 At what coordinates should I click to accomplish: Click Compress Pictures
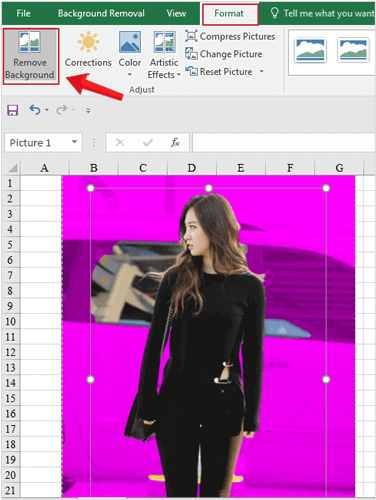point(230,36)
